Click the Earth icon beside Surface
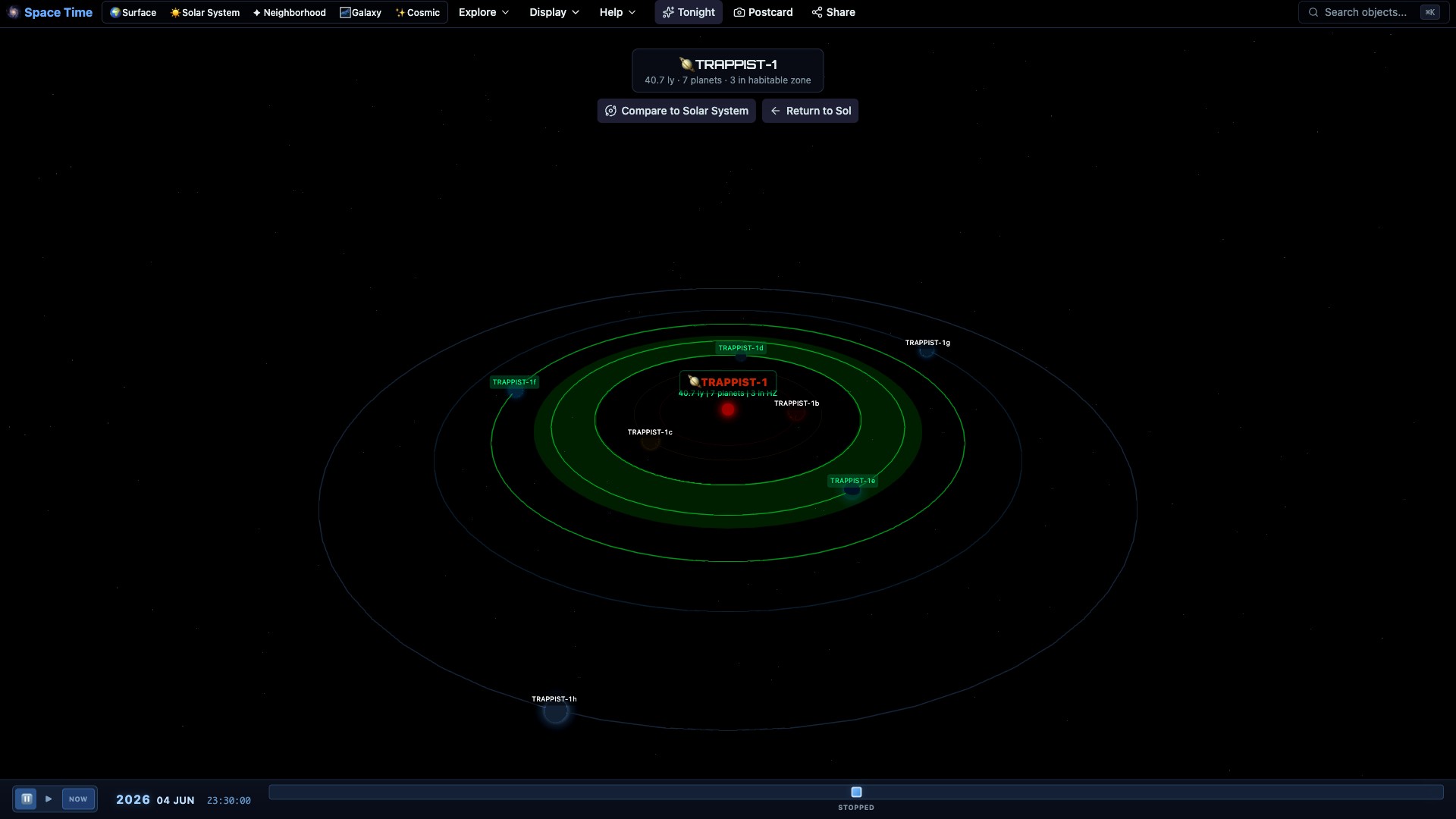 pyautogui.click(x=115, y=12)
